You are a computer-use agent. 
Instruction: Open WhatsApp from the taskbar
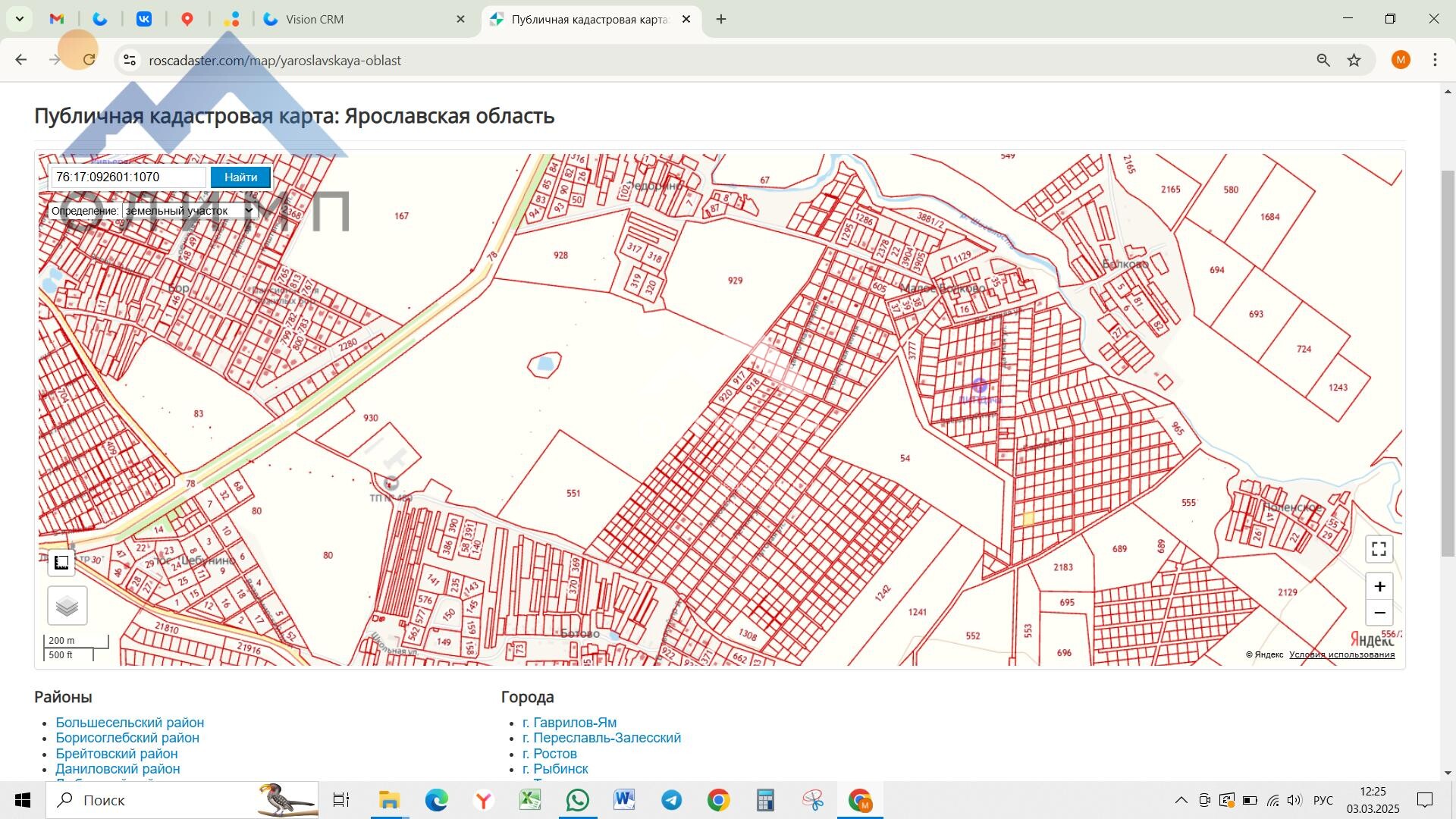pyautogui.click(x=577, y=800)
